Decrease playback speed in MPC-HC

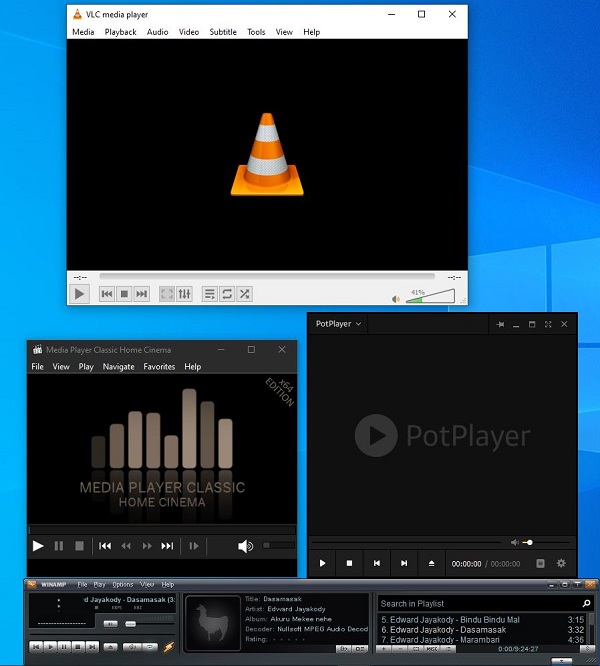126,546
